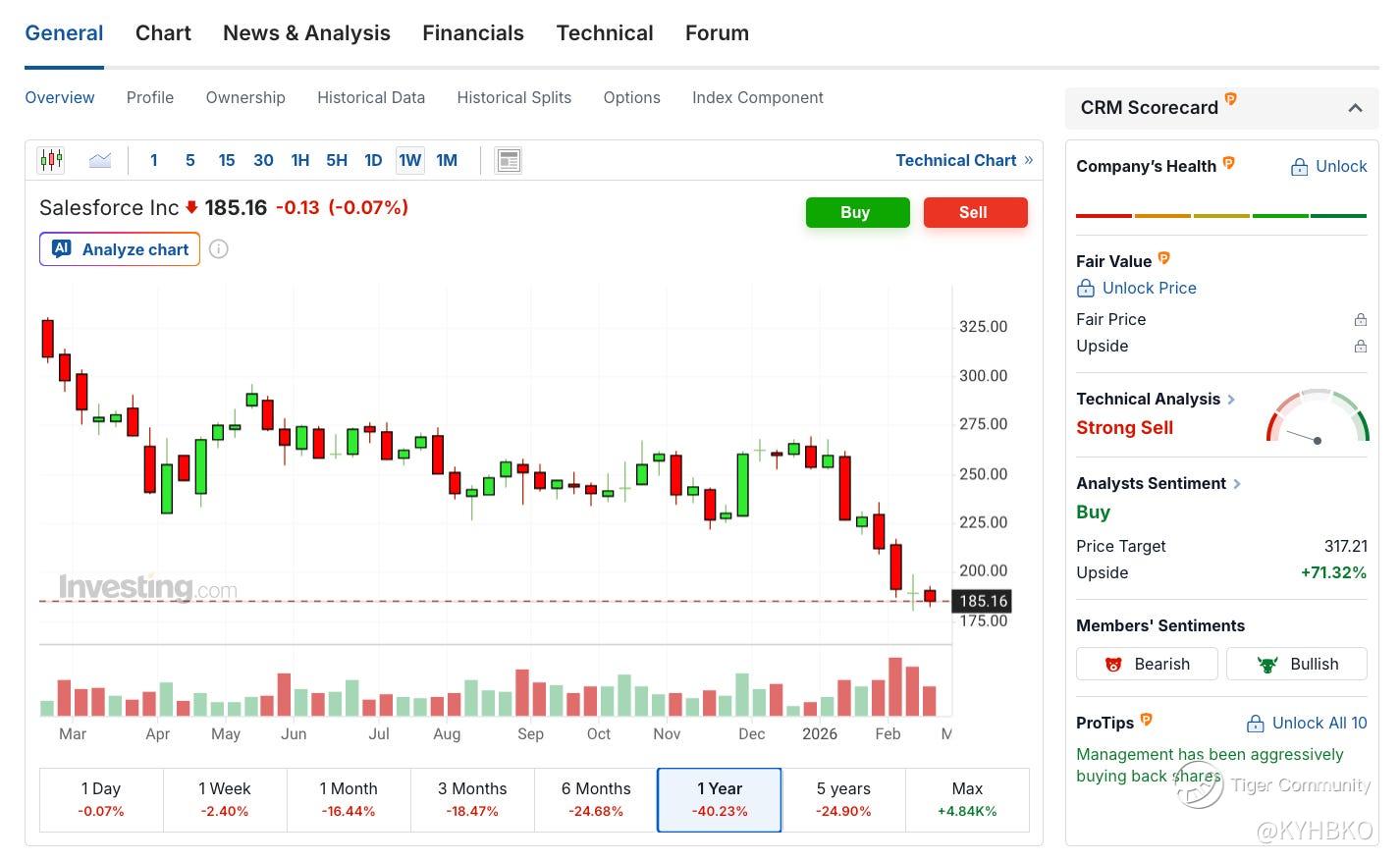Open the Chart tab
Viewport: 1400px width, 862px height.
163,33
